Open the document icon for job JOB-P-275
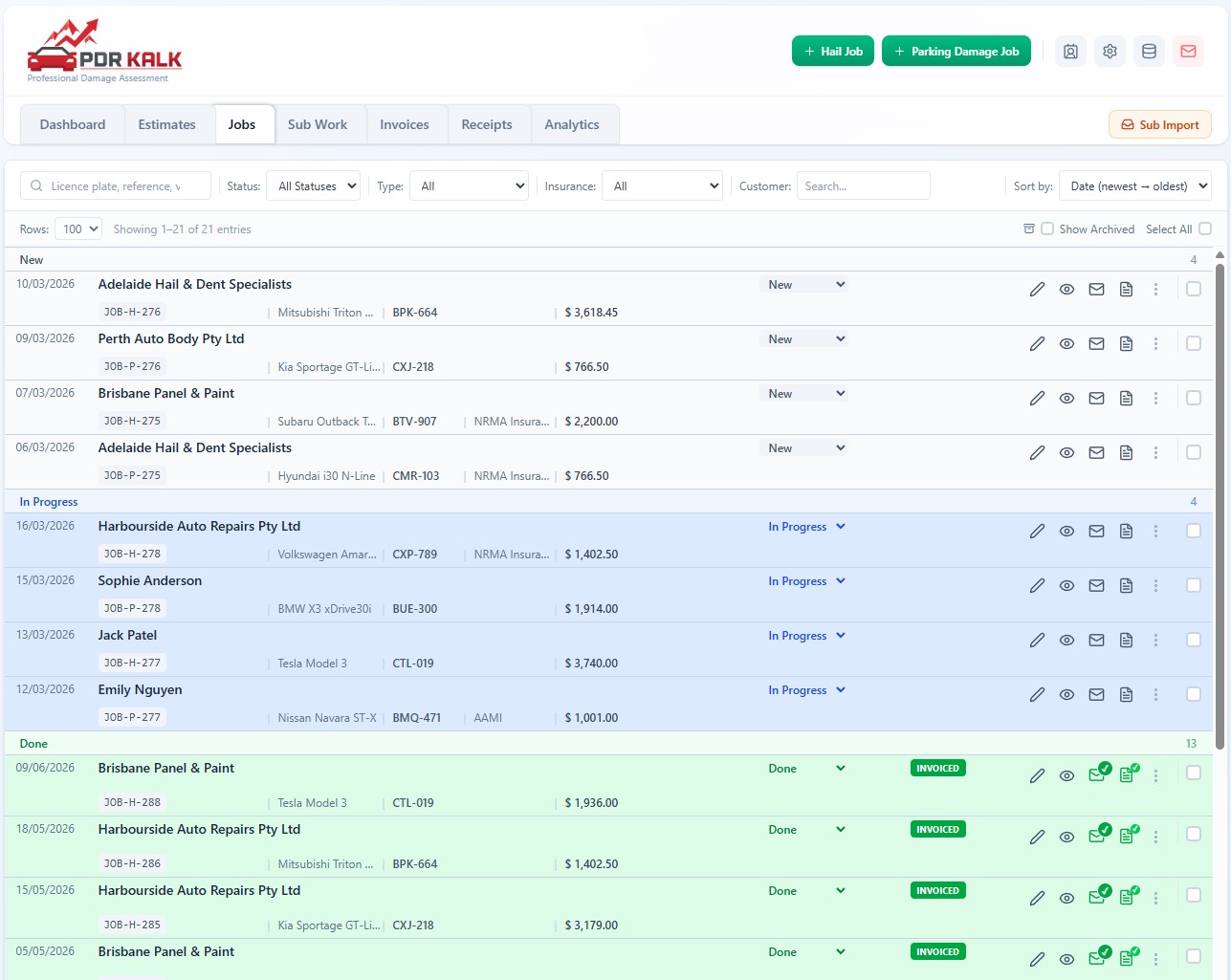1231x980 pixels. click(1126, 453)
